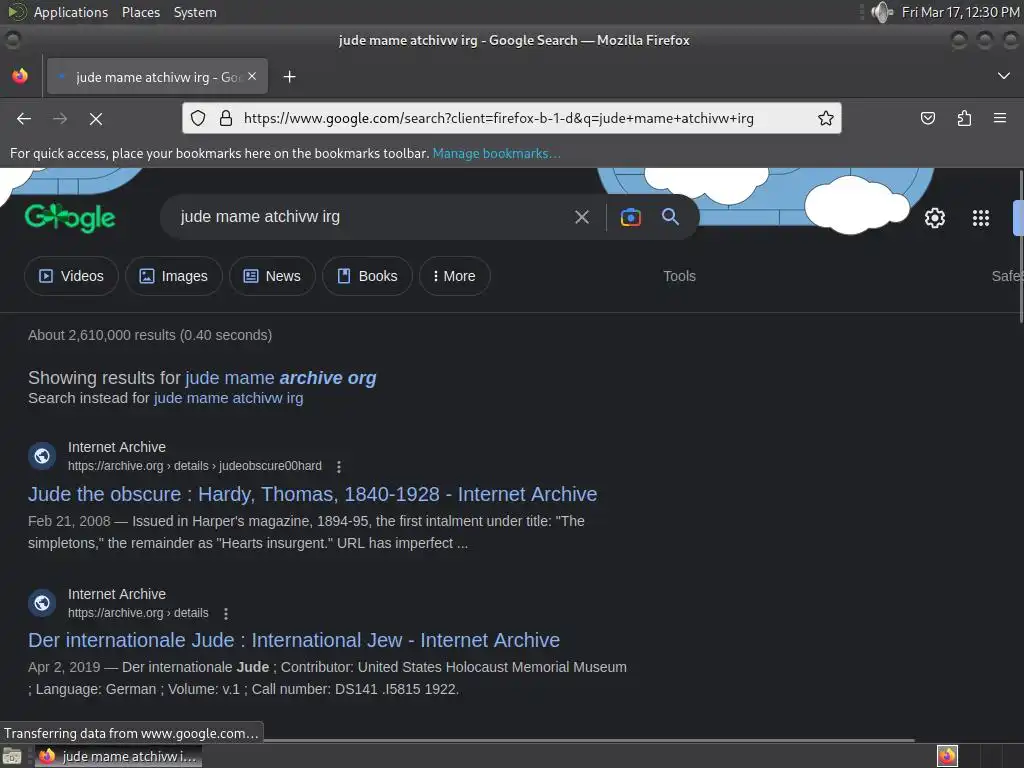Close the jude mame atchivw irg tab

point(252,76)
